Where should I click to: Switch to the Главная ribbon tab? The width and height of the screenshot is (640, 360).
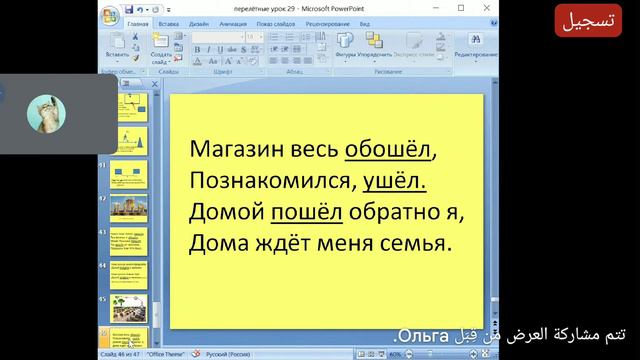[138, 24]
